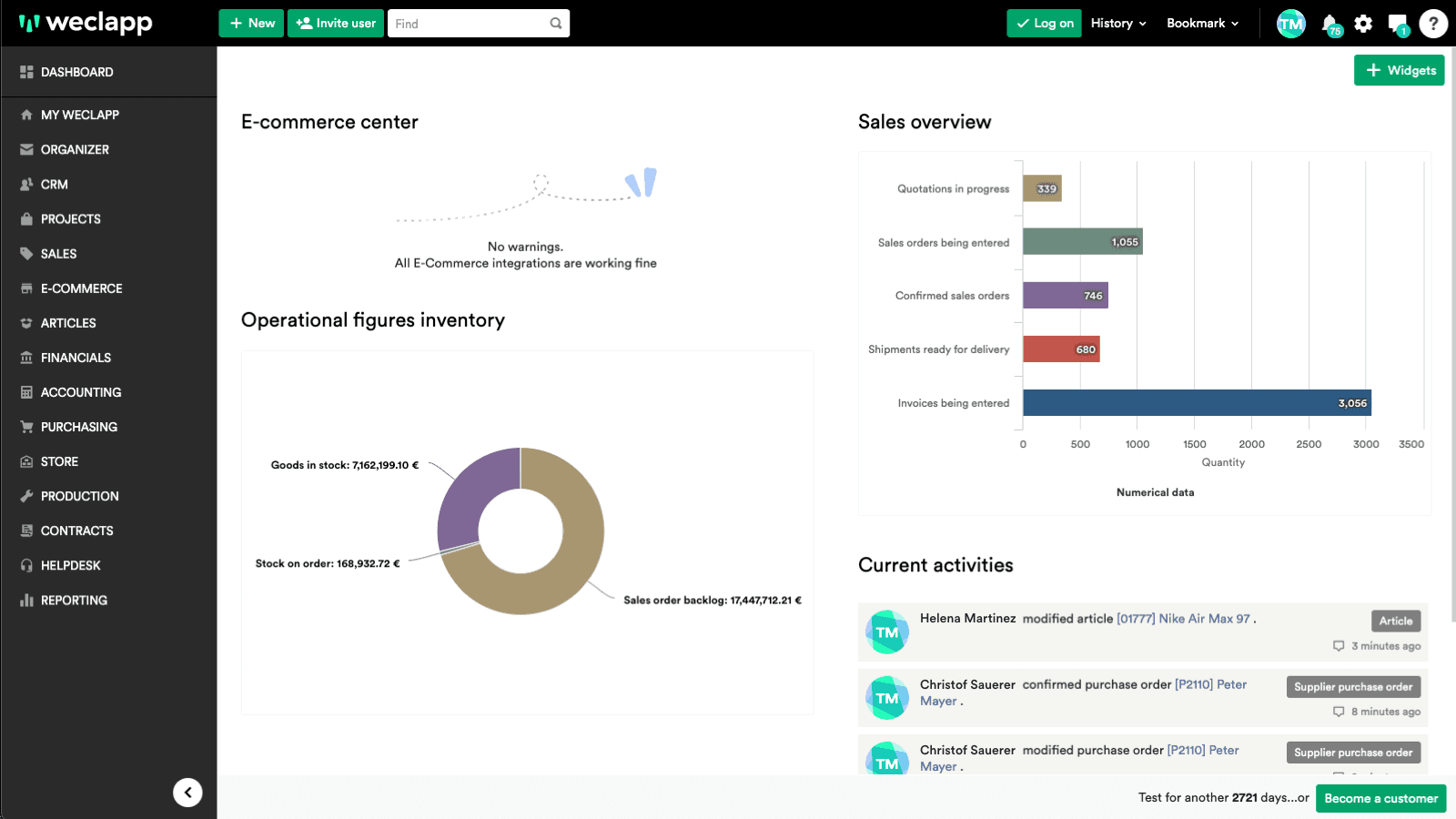
Task: Open the New item dropdown
Action: coord(251,24)
